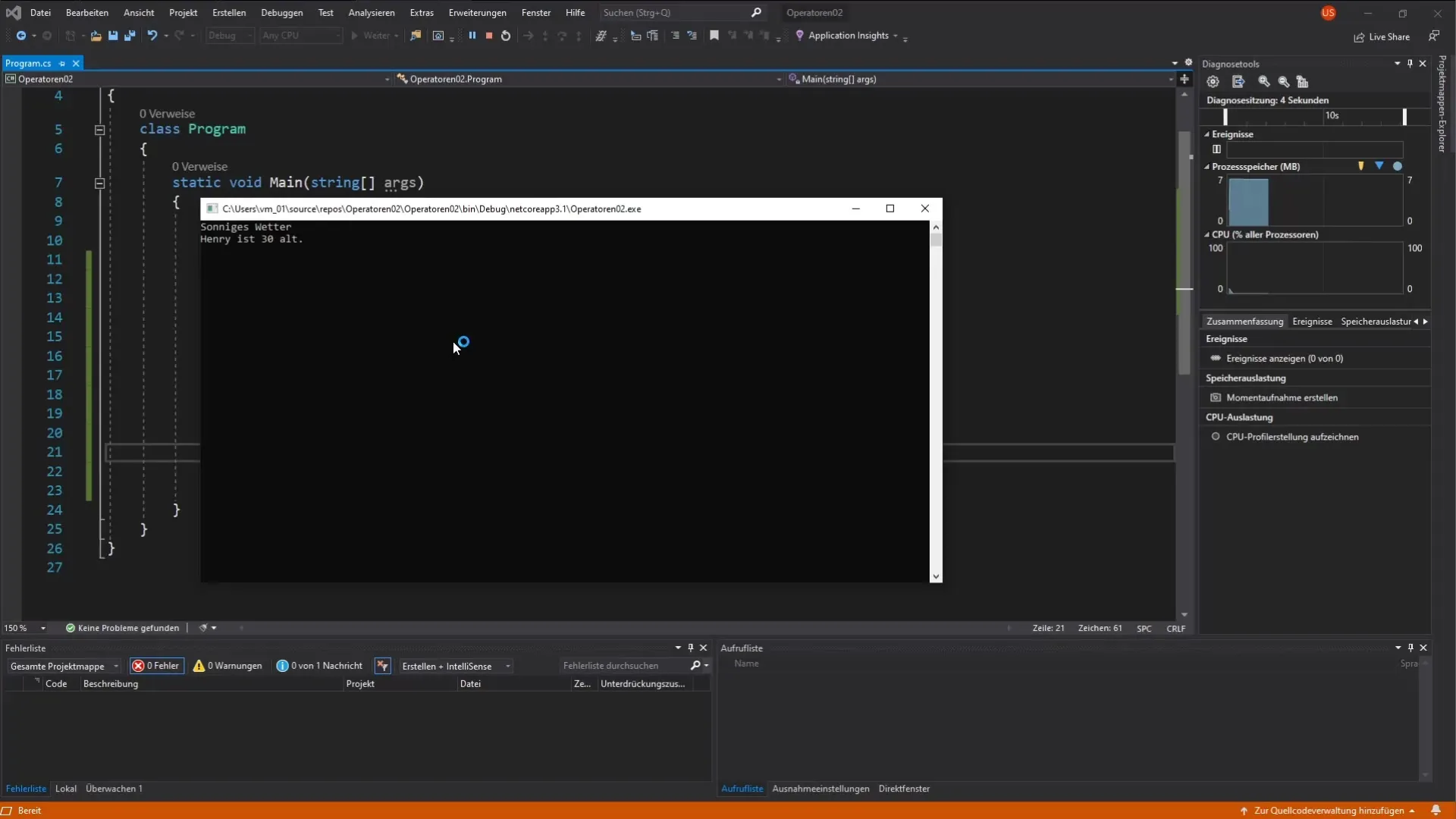Click the split editor plus icon

point(1185,79)
